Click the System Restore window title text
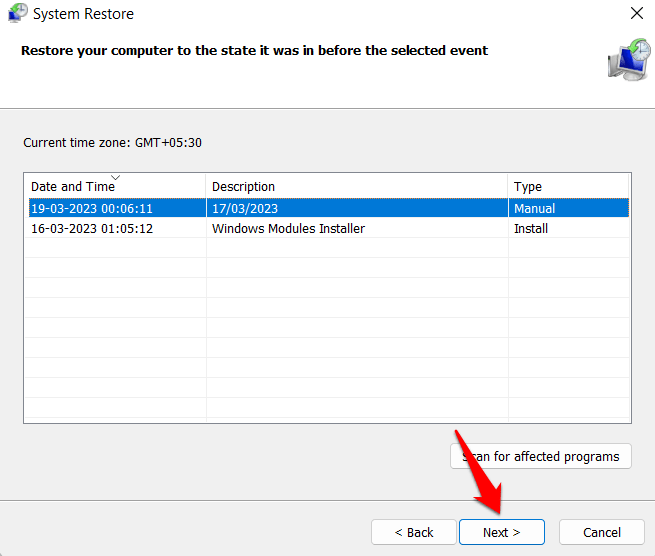Screen dimensions: 655x556 coord(83,14)
